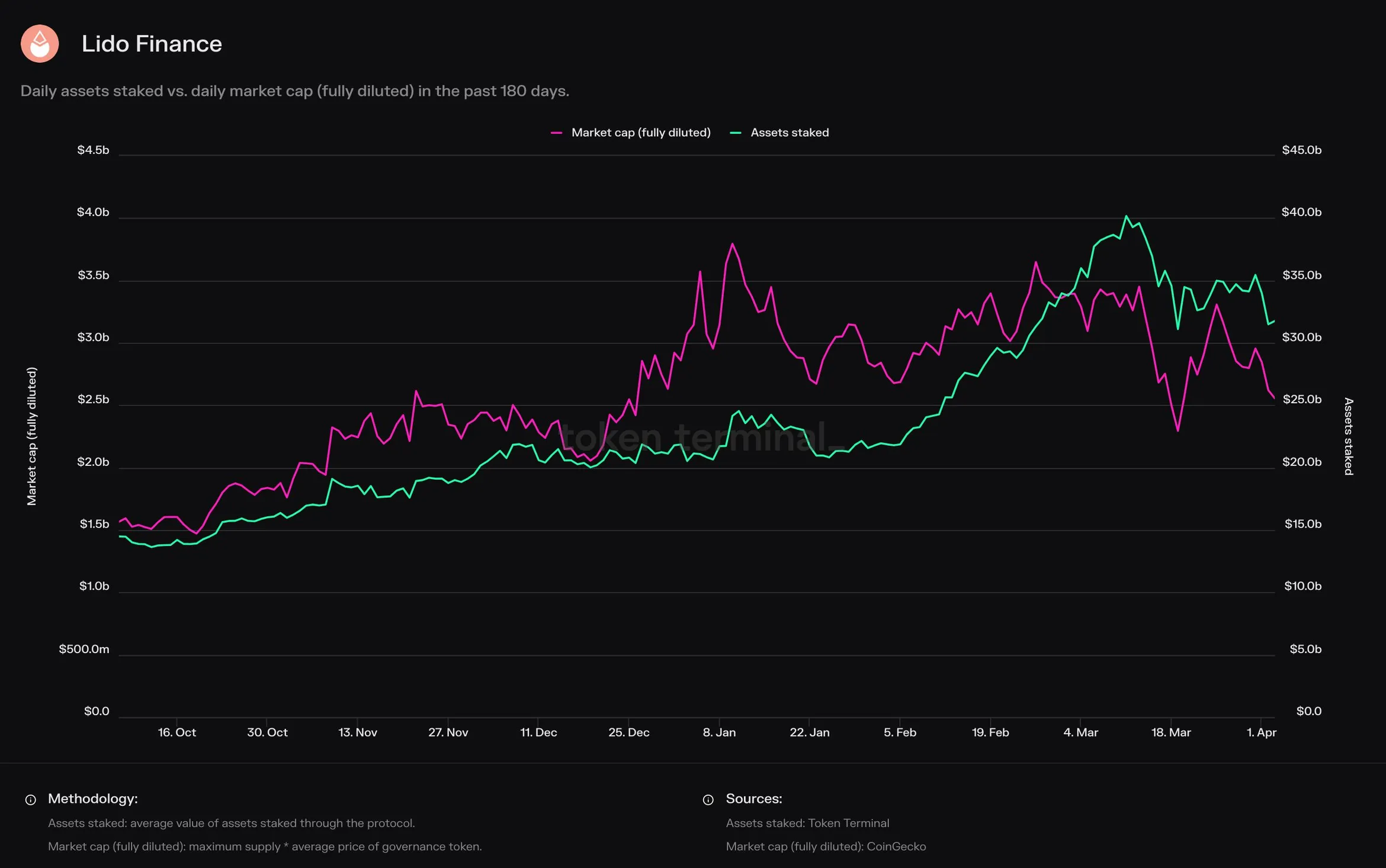1386x868 pixels.
Task: Click the 16. Oct x-axis label
Action: tap(177, 732)
